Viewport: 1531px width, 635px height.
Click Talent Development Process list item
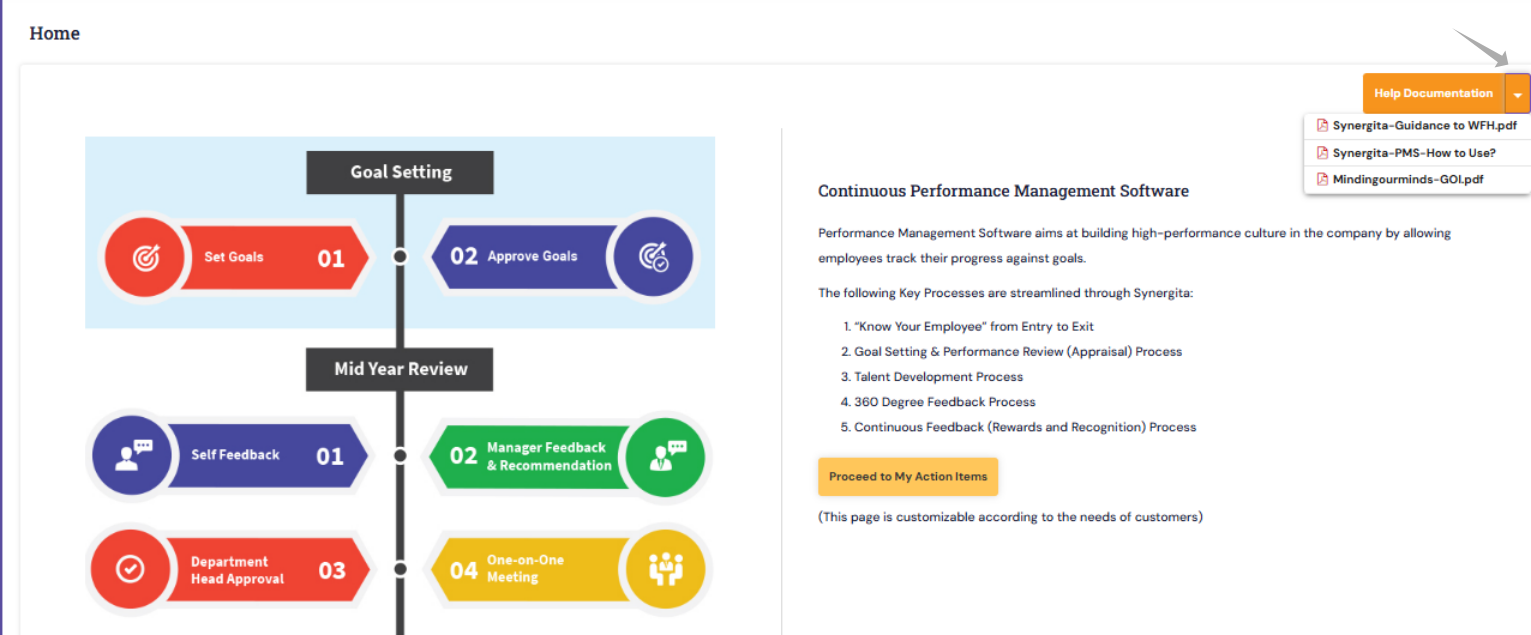tap(938, 376)
